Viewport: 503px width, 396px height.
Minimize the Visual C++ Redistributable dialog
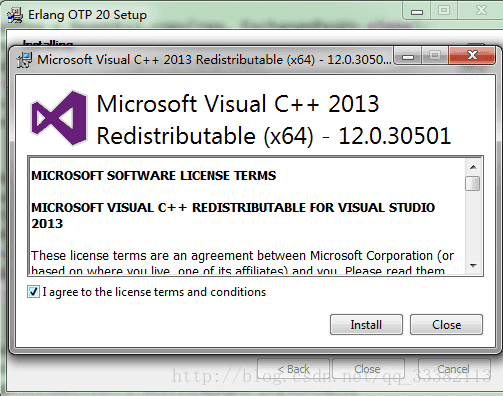(x=408, y=56)
